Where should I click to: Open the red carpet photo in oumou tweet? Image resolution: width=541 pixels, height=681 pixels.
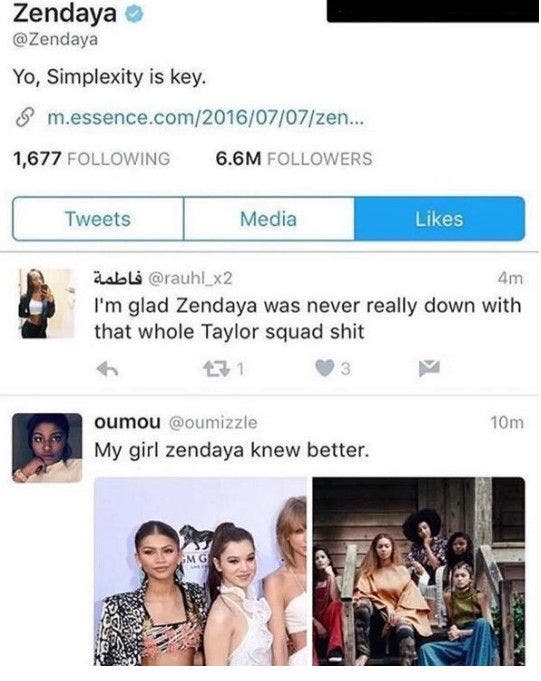(200, 571)
